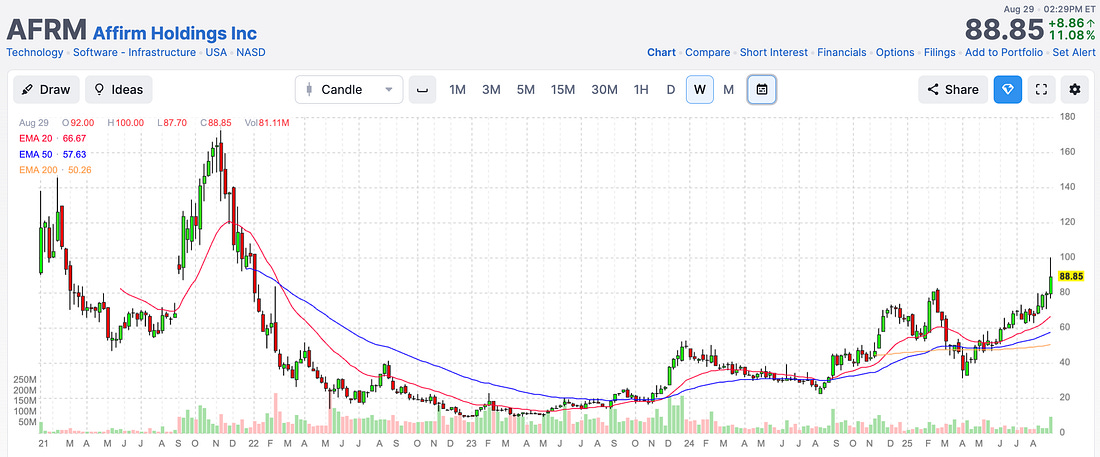Switch to the monthly M timeframe
This screenshot has height=457, width=1100.
point(728,90)
